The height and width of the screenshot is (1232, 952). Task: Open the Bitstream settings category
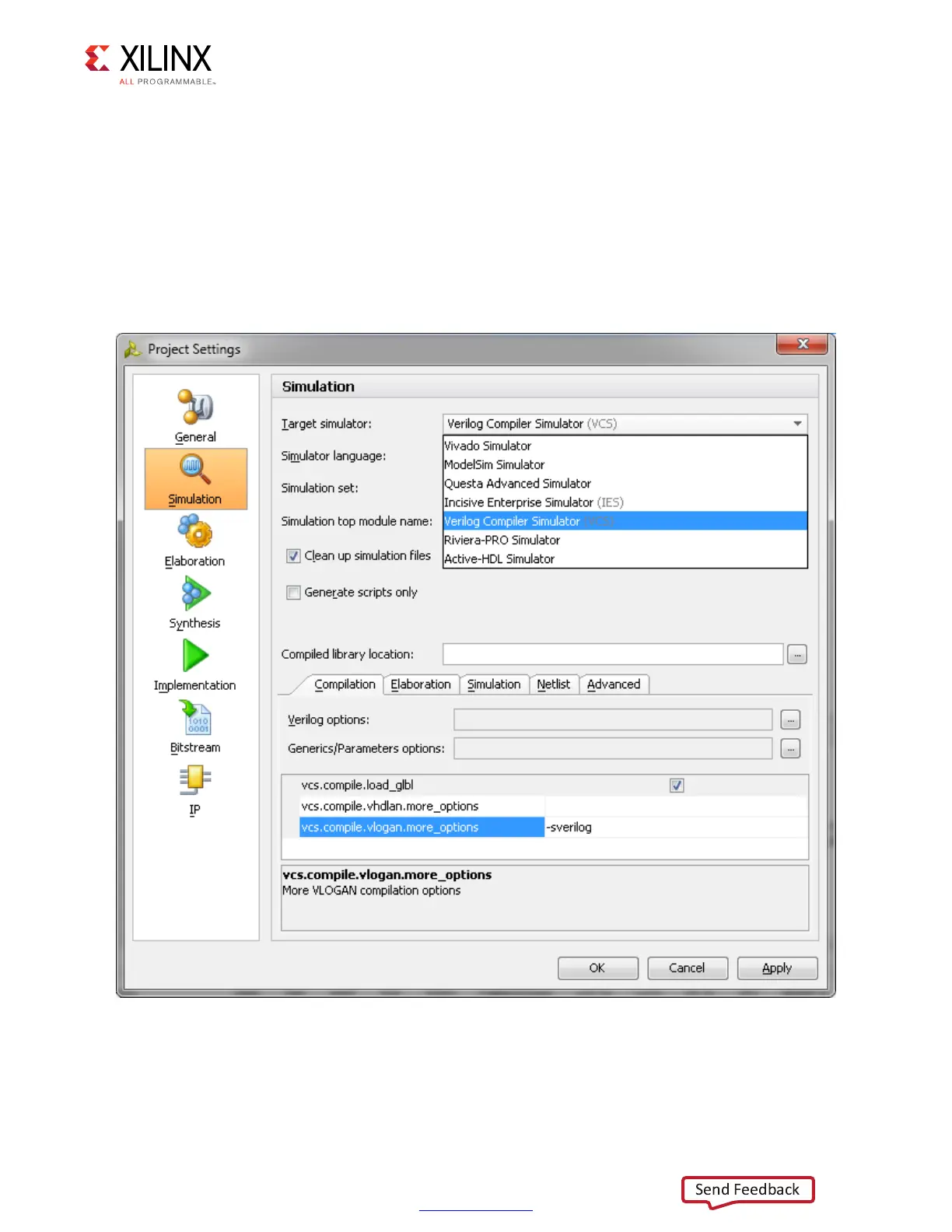(x=195, y=727)
